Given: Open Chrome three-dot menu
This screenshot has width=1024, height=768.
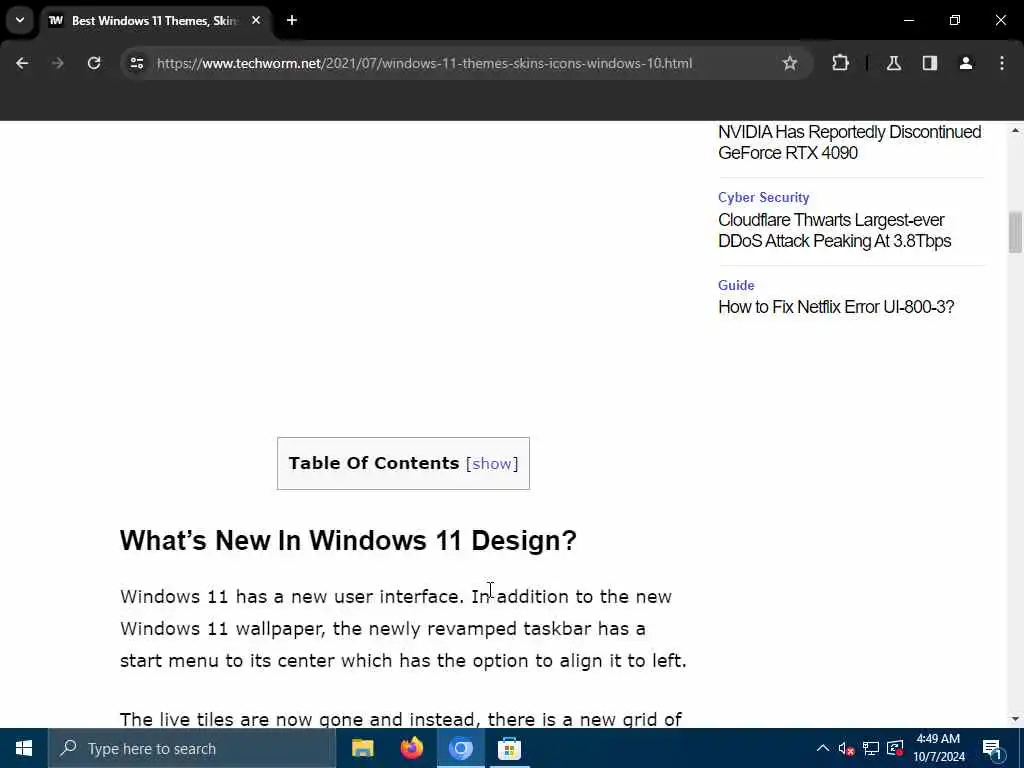Looking at the screenshot, I should (1002, 63).
